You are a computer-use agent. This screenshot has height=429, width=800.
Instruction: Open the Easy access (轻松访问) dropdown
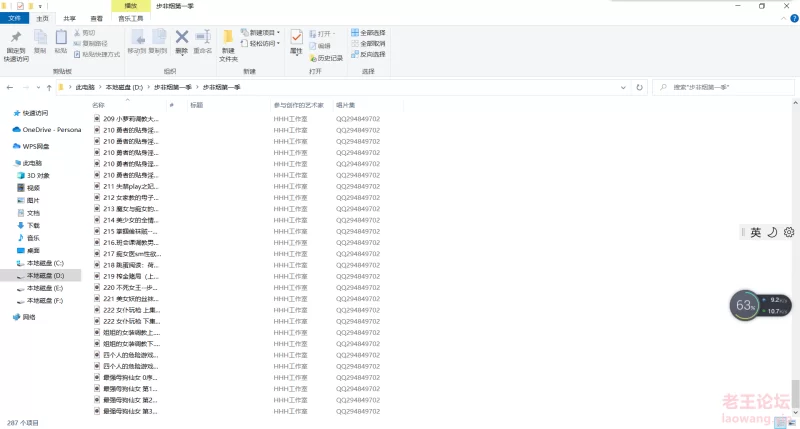[261, 43]
